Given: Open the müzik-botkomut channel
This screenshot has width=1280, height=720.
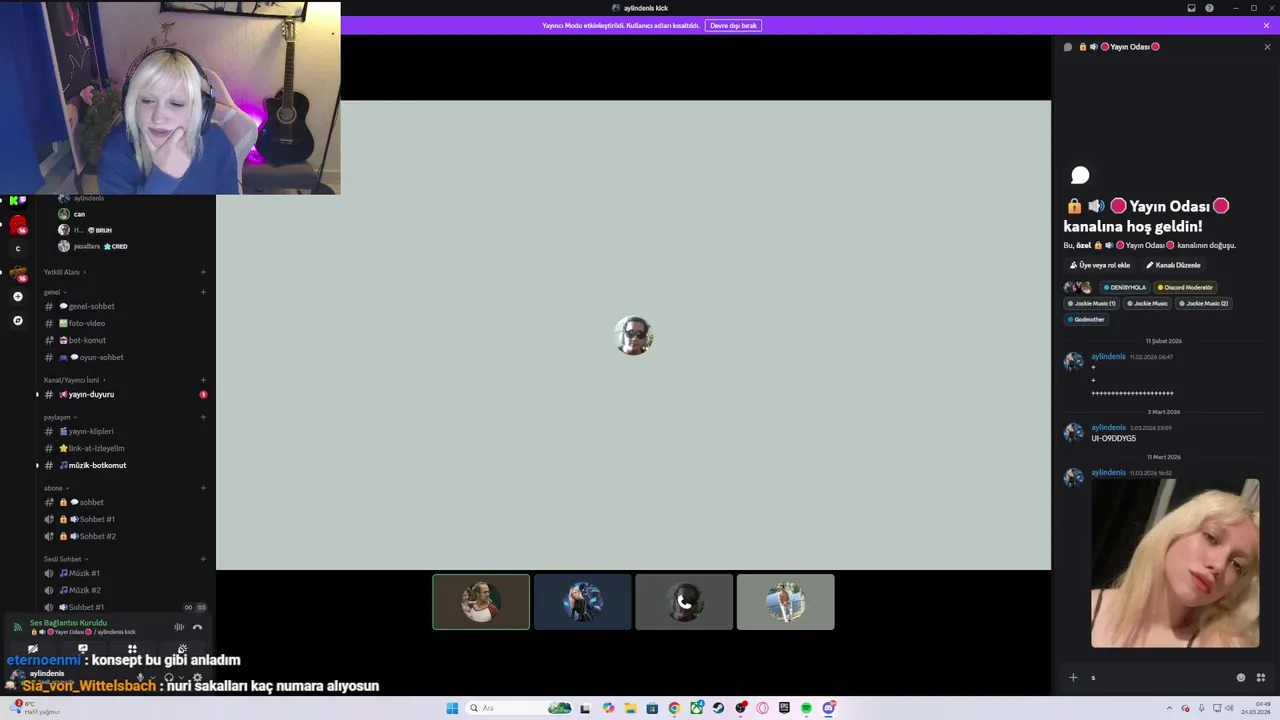Looking at the screenshot, I should [92, 465].
